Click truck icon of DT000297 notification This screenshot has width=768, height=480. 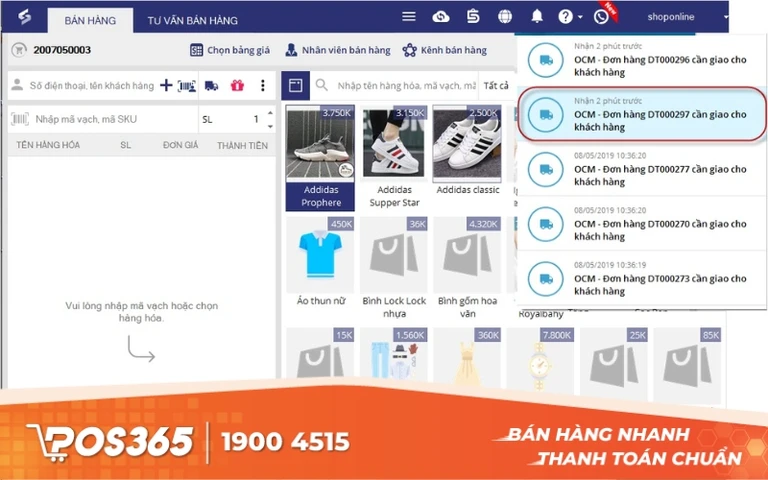(x=546, y=115)
